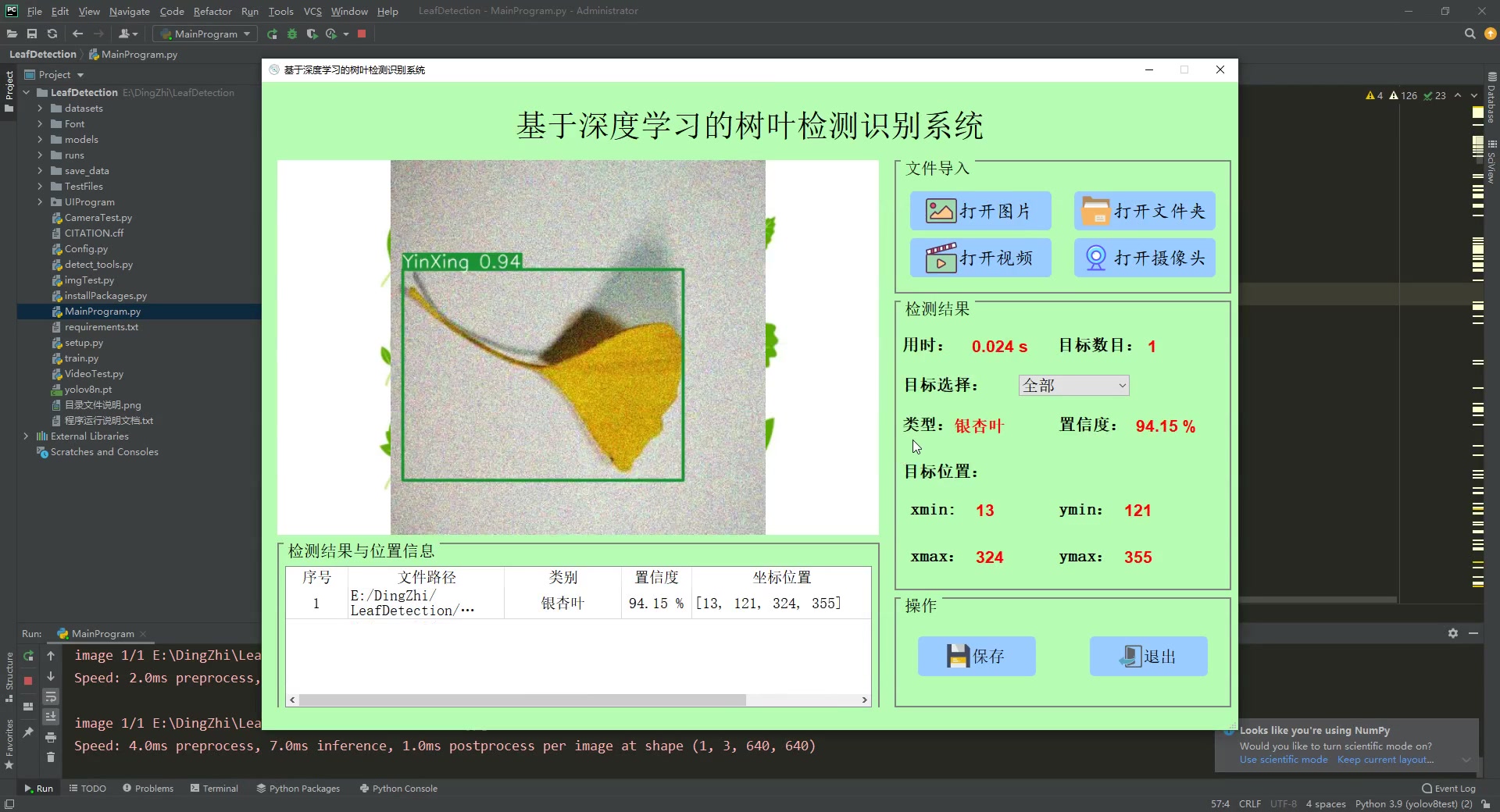Expand the datasets folder in Project tree
The width and height of the screenshot is (1500, 812).
click(40, 108)
